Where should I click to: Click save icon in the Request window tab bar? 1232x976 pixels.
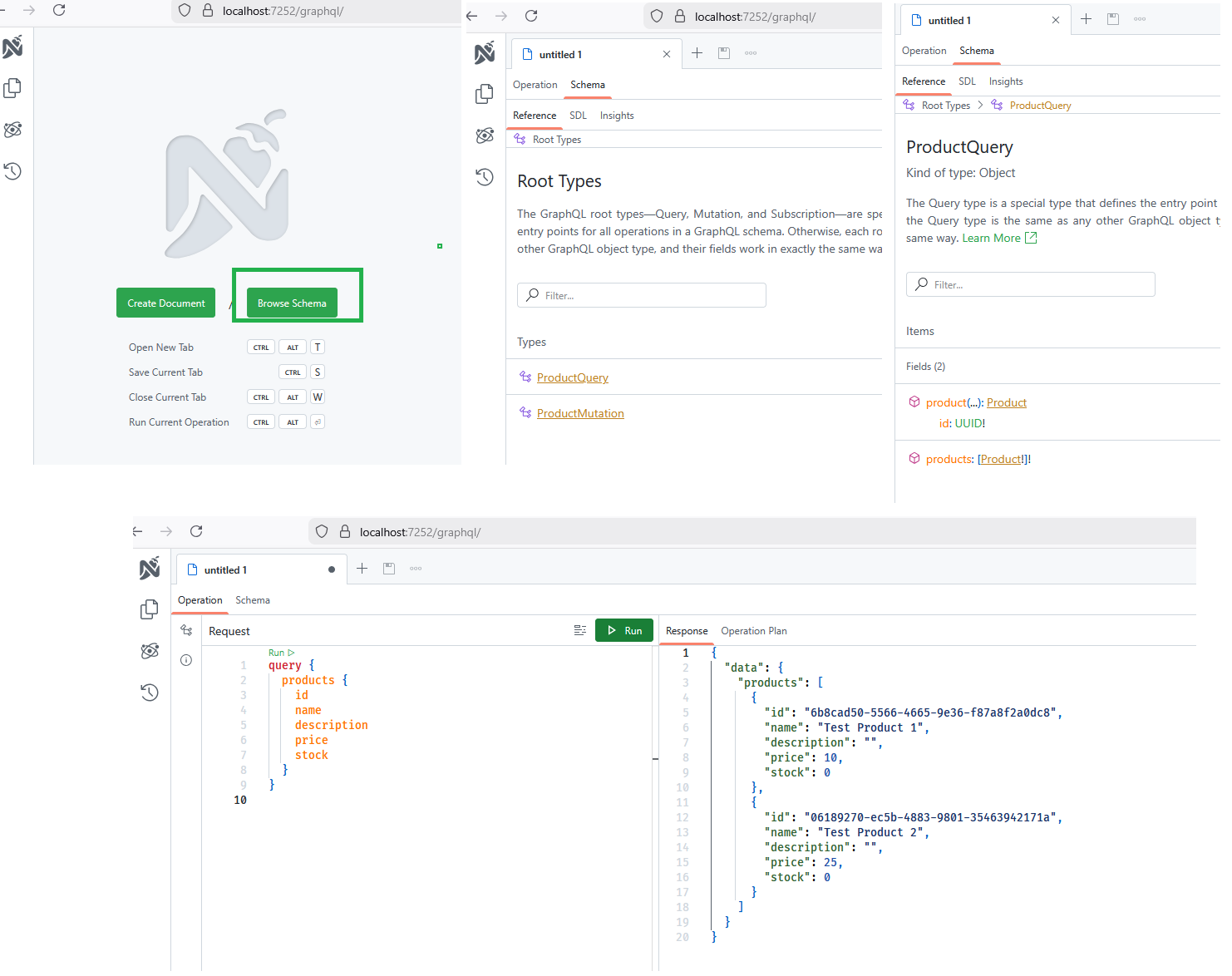tap(389, 569)
